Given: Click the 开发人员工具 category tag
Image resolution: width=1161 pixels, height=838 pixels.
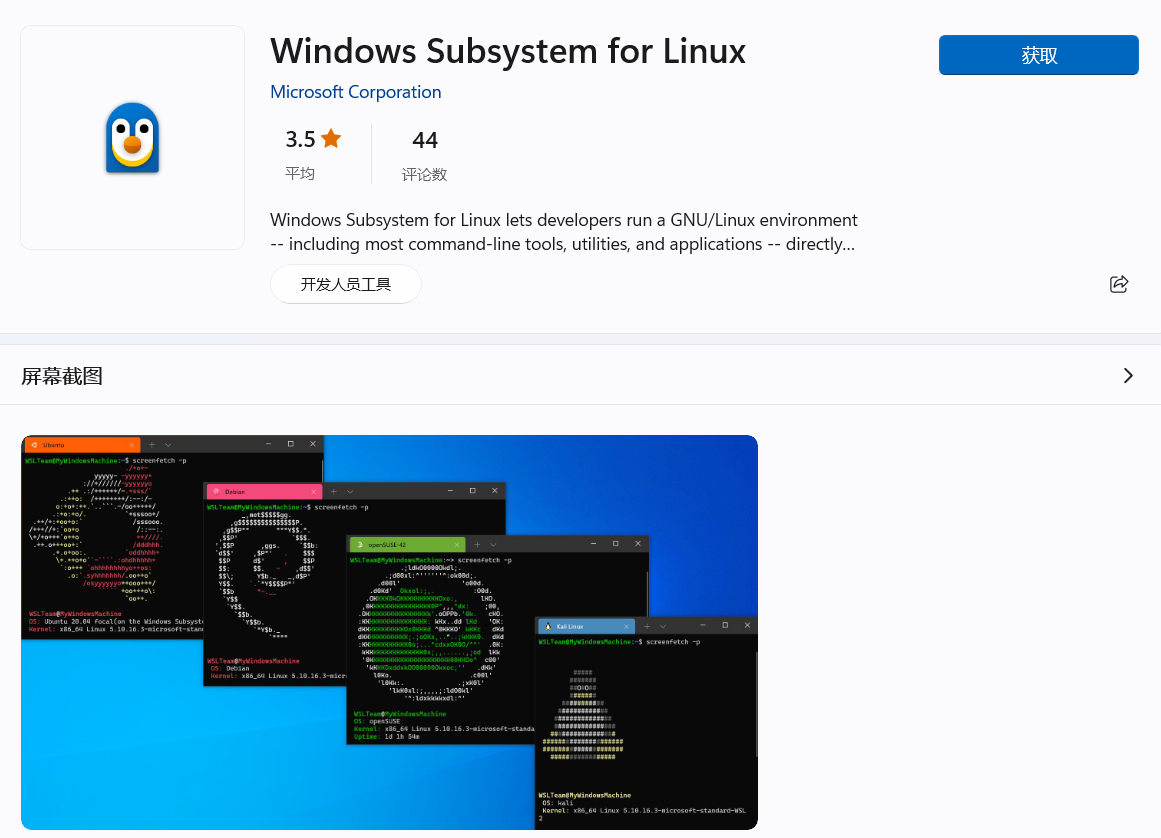Looking at the screenshot, I should pyautogui.click(x=346, y=284).
